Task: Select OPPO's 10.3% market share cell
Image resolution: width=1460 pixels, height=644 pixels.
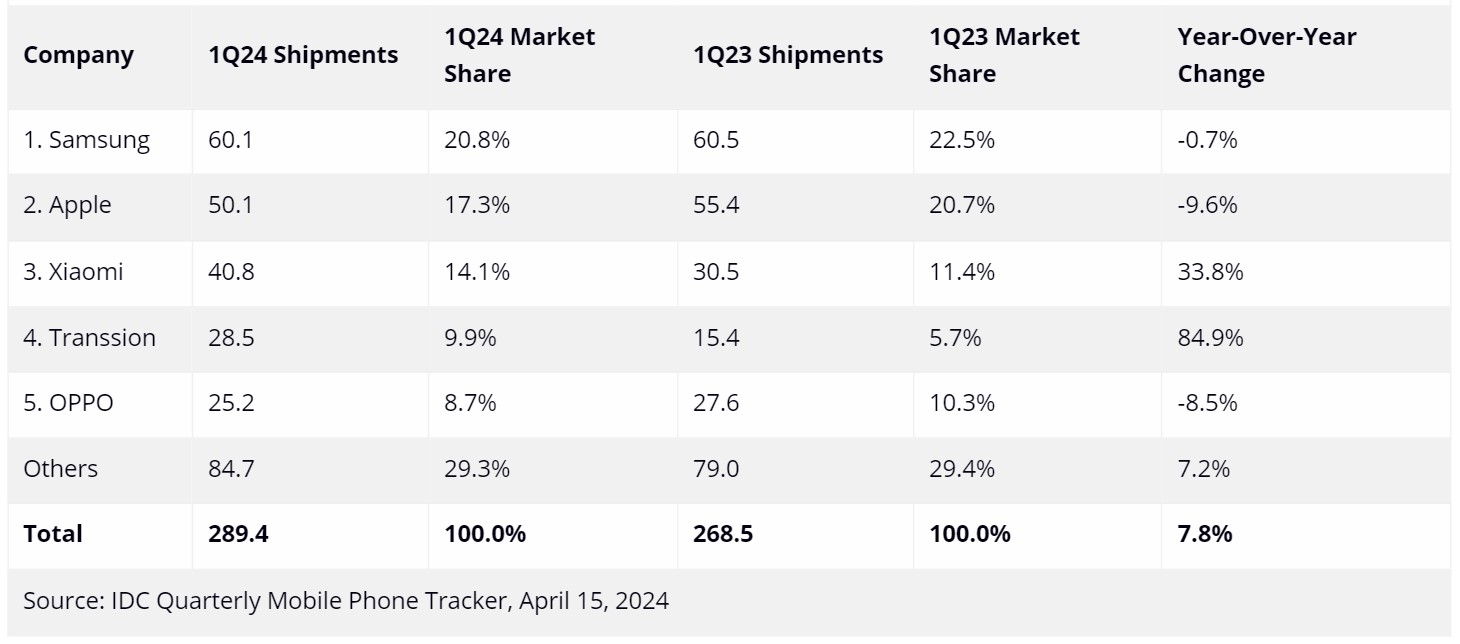Action: [962, 403]
